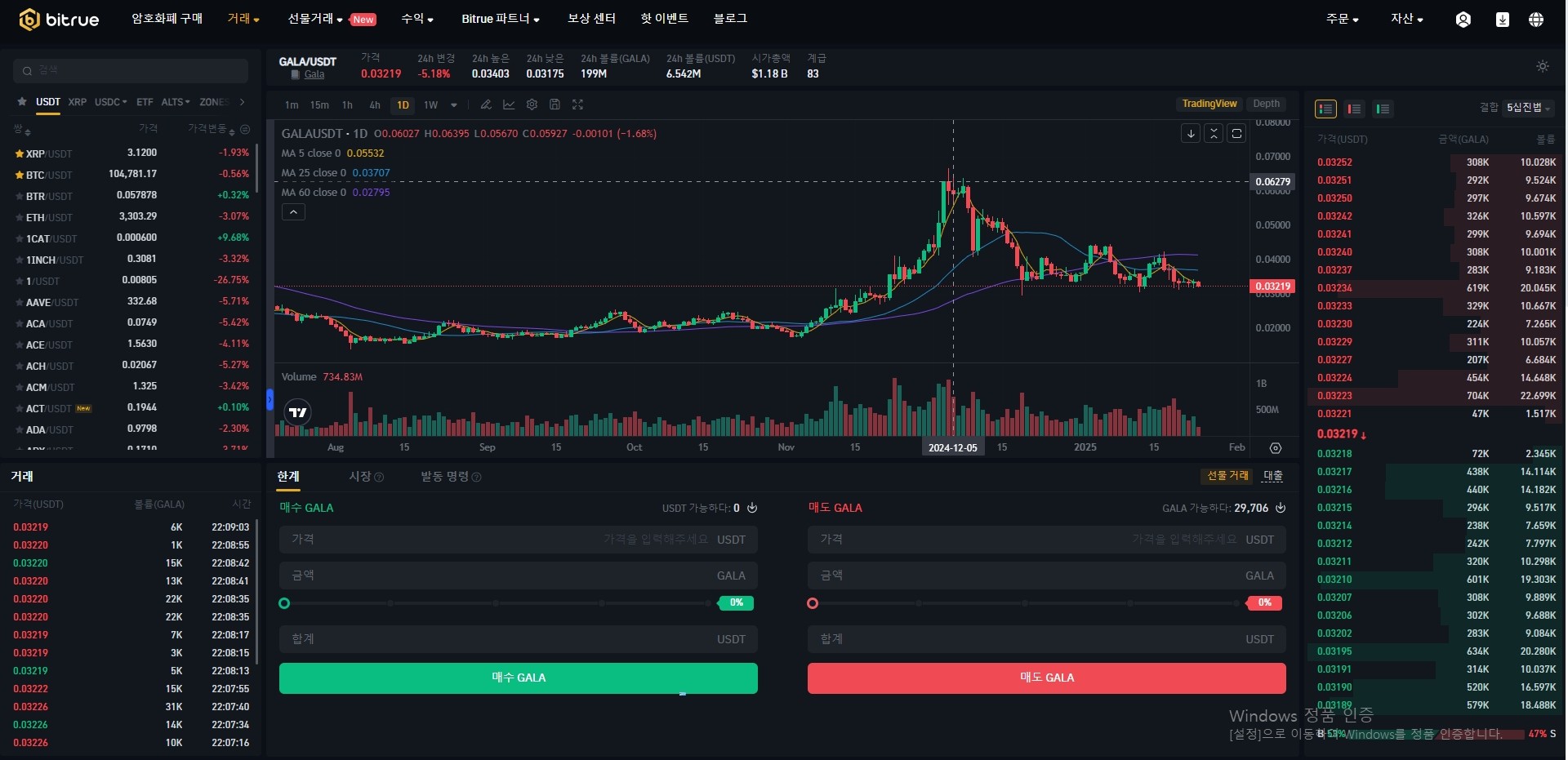
Task: Click the favorites star filter
Action: [22, 102]
